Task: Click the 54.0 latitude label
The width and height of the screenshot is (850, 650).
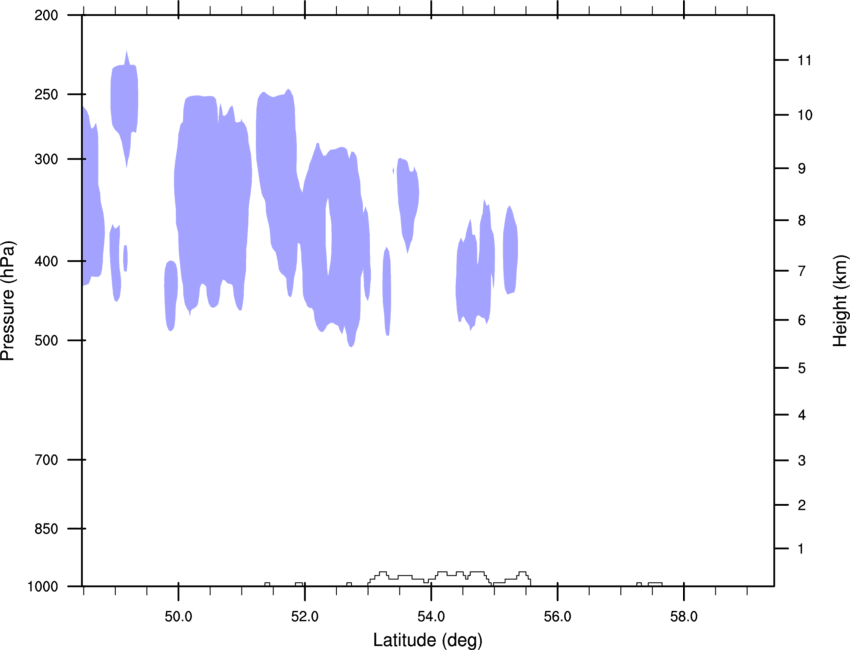Action: [431, 617]
